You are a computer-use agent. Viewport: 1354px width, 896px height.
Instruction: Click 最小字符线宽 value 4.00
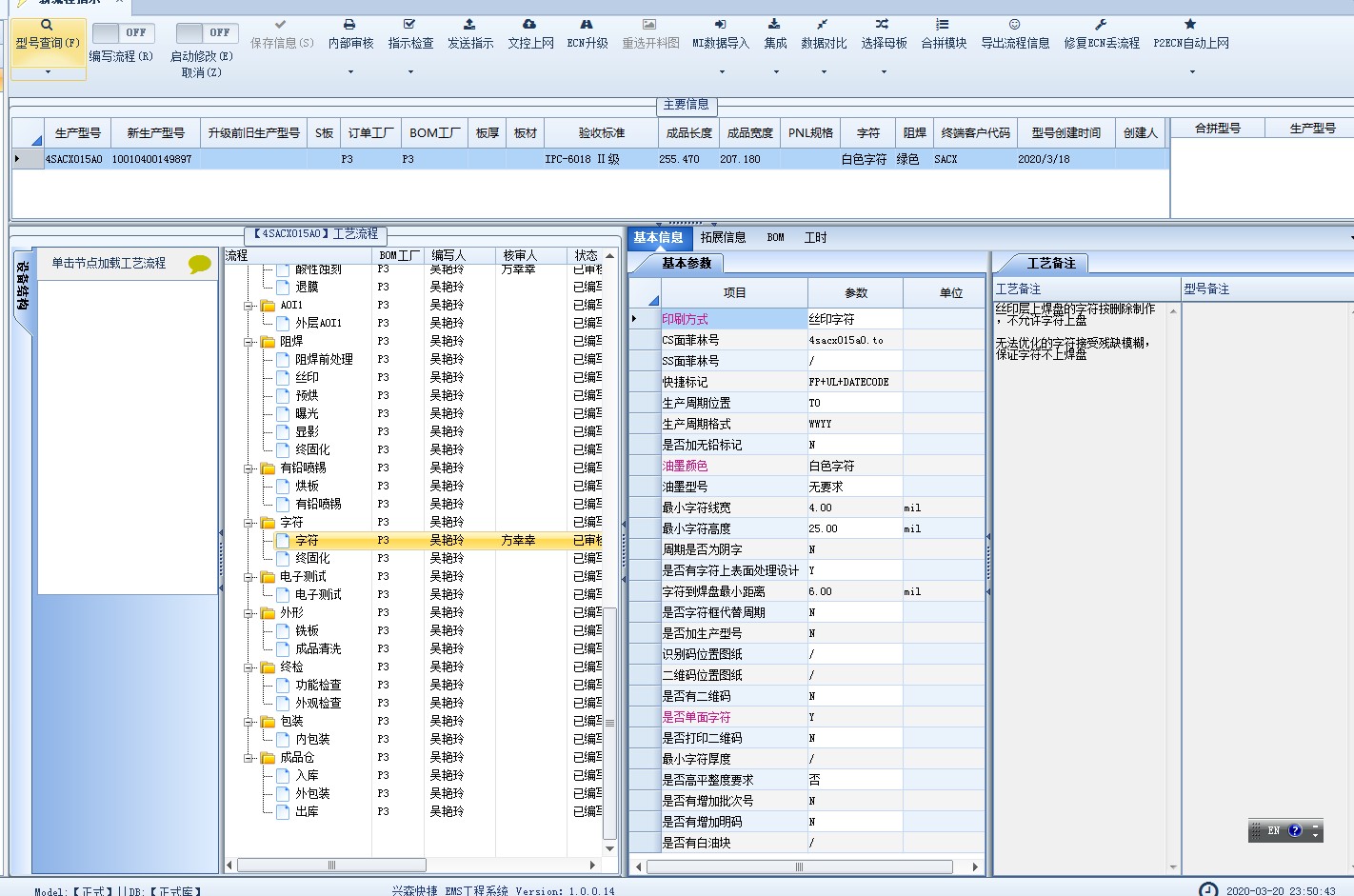(x=855, y=508)
